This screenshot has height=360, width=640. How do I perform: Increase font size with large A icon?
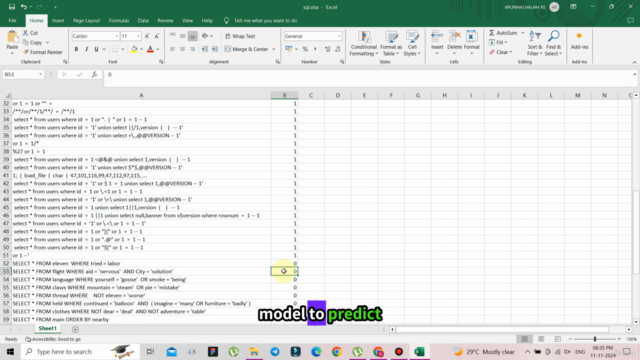147,36
